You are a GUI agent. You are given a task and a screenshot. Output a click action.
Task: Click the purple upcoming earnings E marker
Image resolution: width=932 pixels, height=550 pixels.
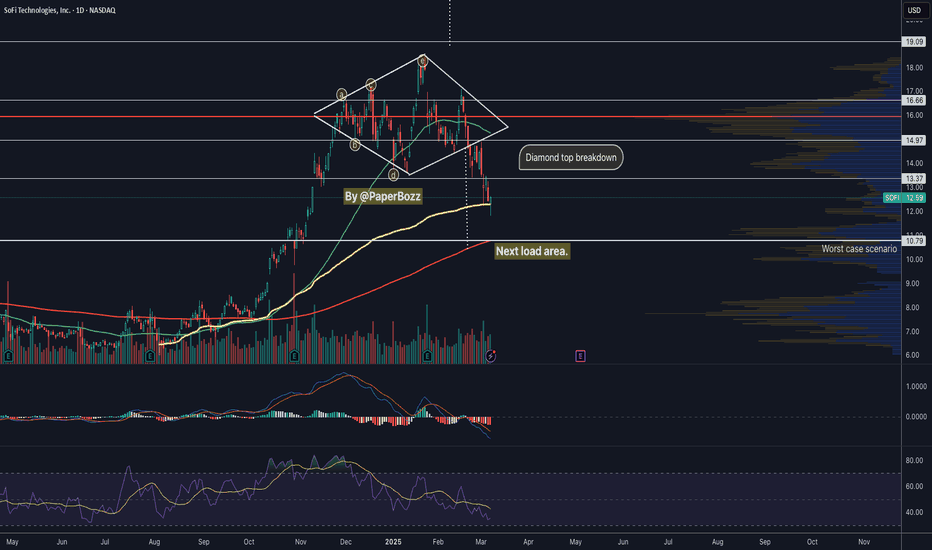pyautogui.click(x=580, y=356)
